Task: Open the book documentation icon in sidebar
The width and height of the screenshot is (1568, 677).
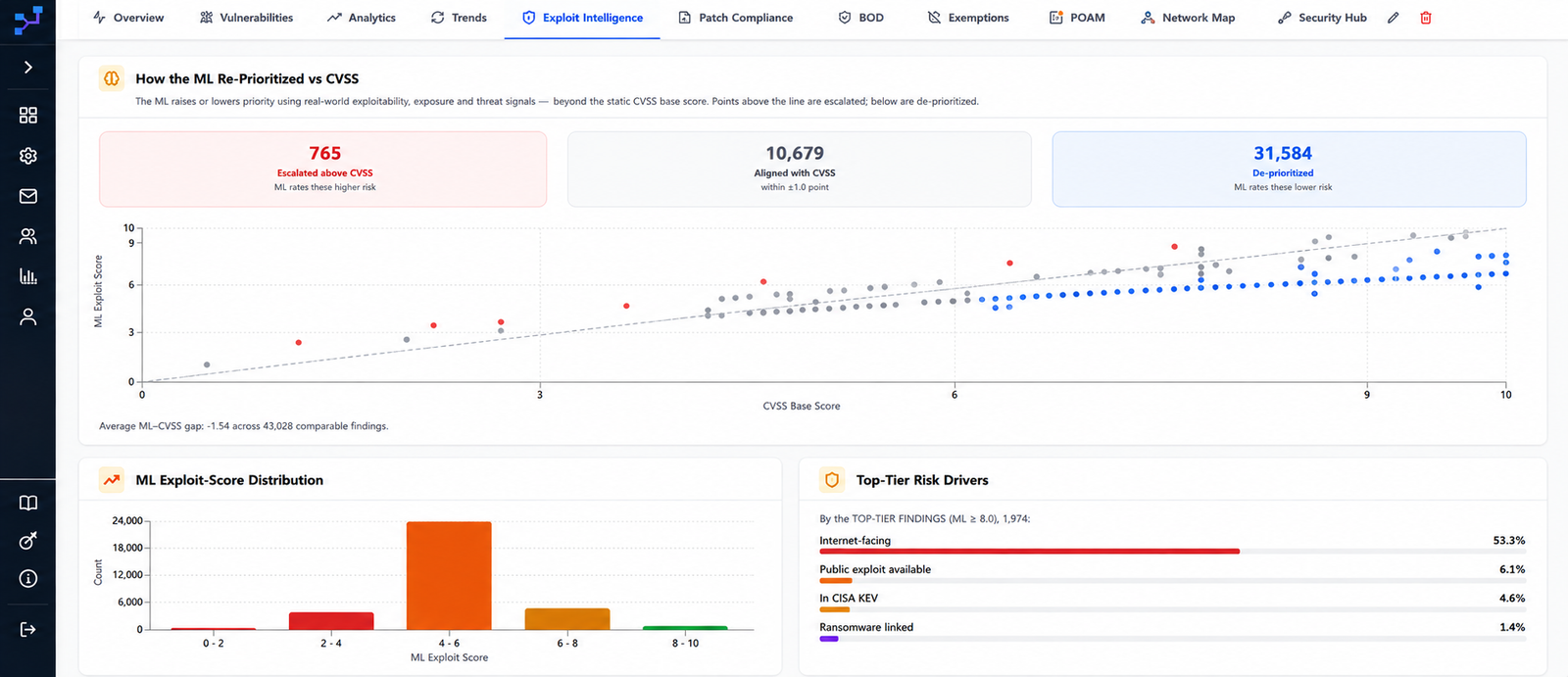Action: (28, 503)
